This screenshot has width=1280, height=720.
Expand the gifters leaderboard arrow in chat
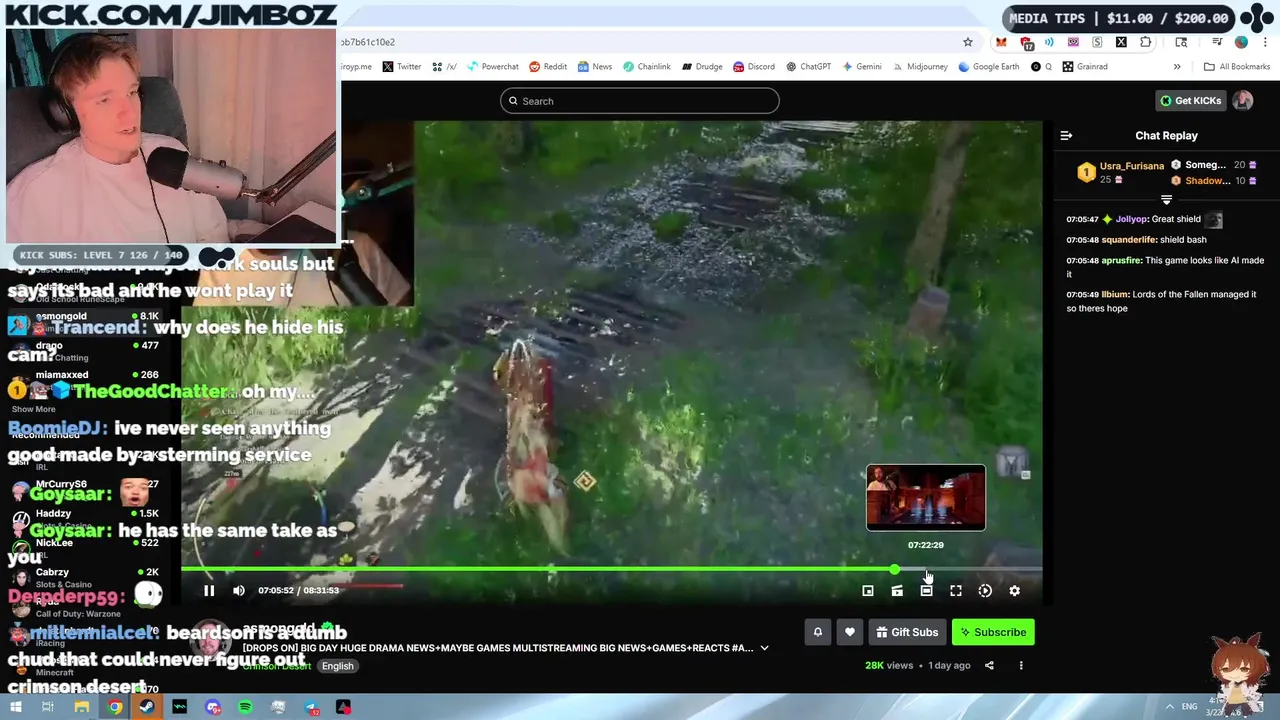tap(1166, 200)
